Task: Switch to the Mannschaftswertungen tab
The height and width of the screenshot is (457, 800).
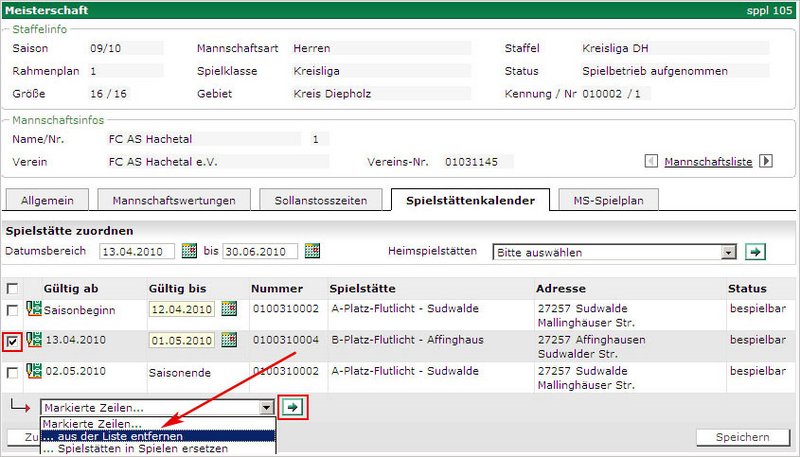Action: [x=173, y=200]
